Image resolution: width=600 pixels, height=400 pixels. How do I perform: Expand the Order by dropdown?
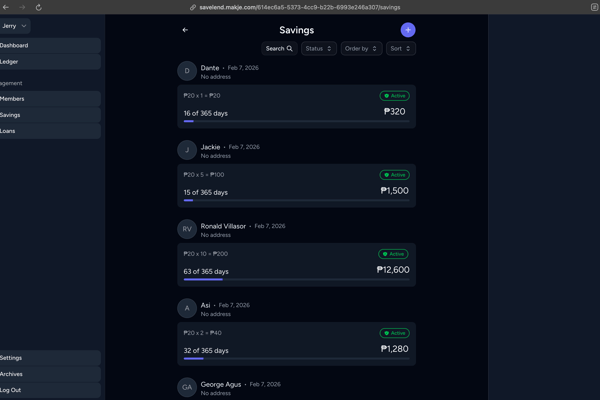[361, 48]
